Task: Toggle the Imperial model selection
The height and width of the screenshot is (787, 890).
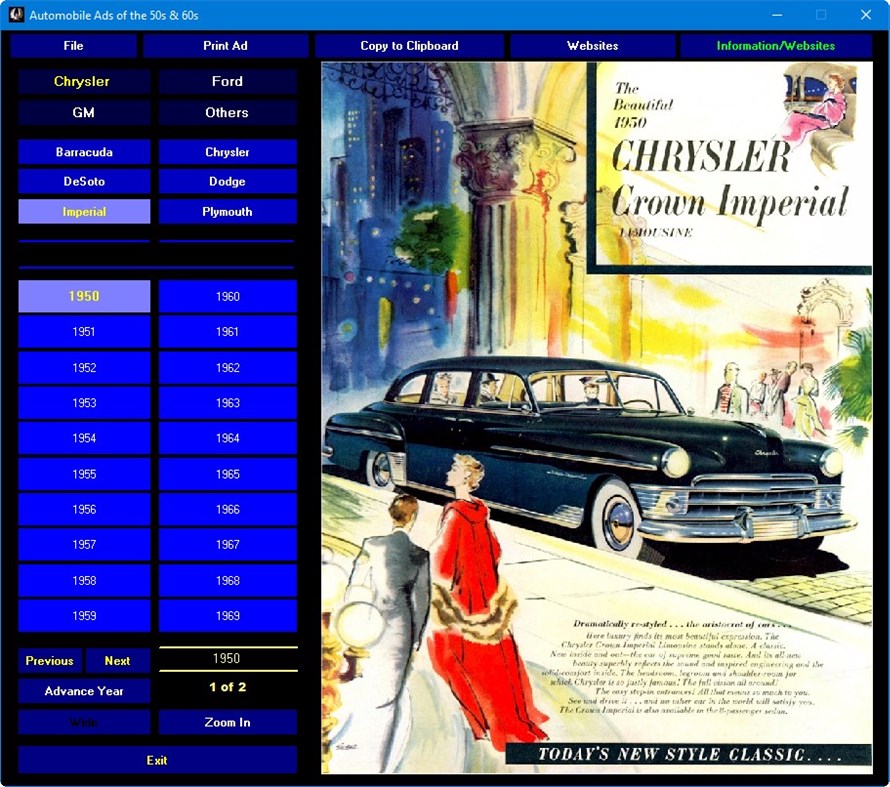Action: (84, 211)
